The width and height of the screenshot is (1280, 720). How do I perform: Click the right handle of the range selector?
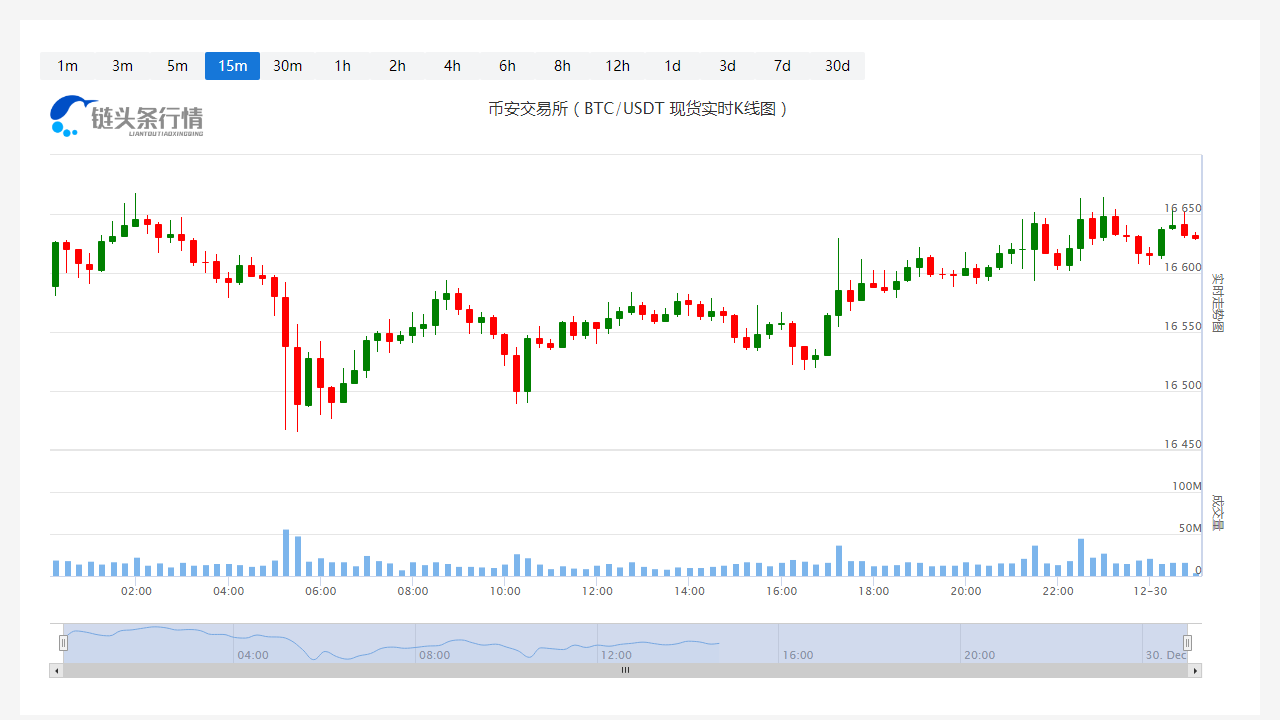click(1188, 643)
